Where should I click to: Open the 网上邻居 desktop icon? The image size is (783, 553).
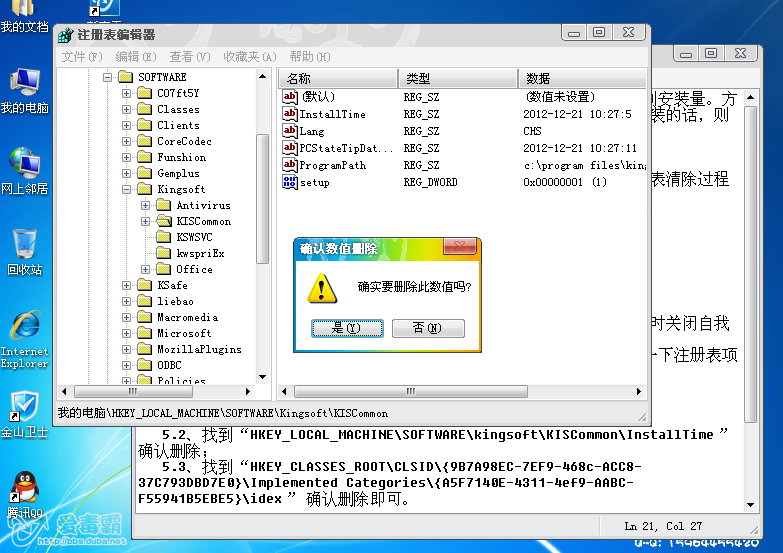pos(24,170)
